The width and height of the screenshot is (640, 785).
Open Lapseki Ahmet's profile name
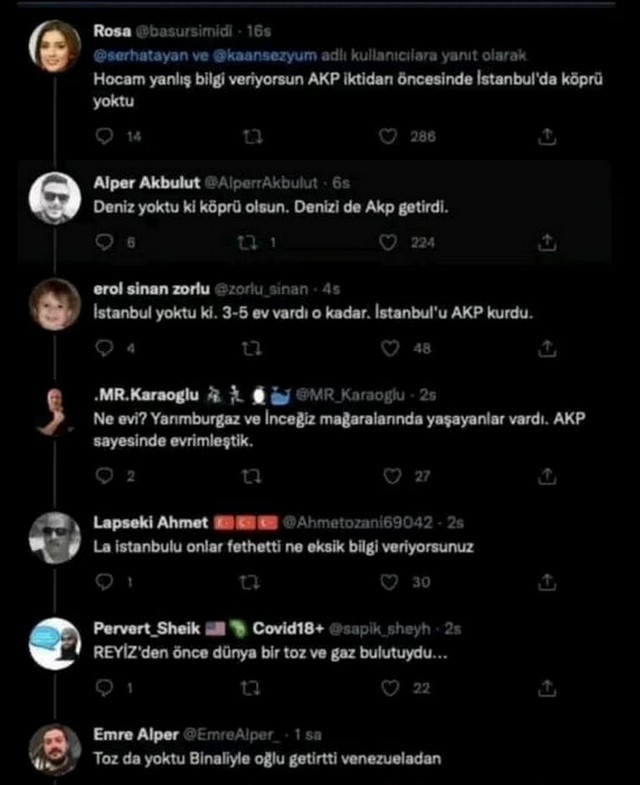pos(150,522)
